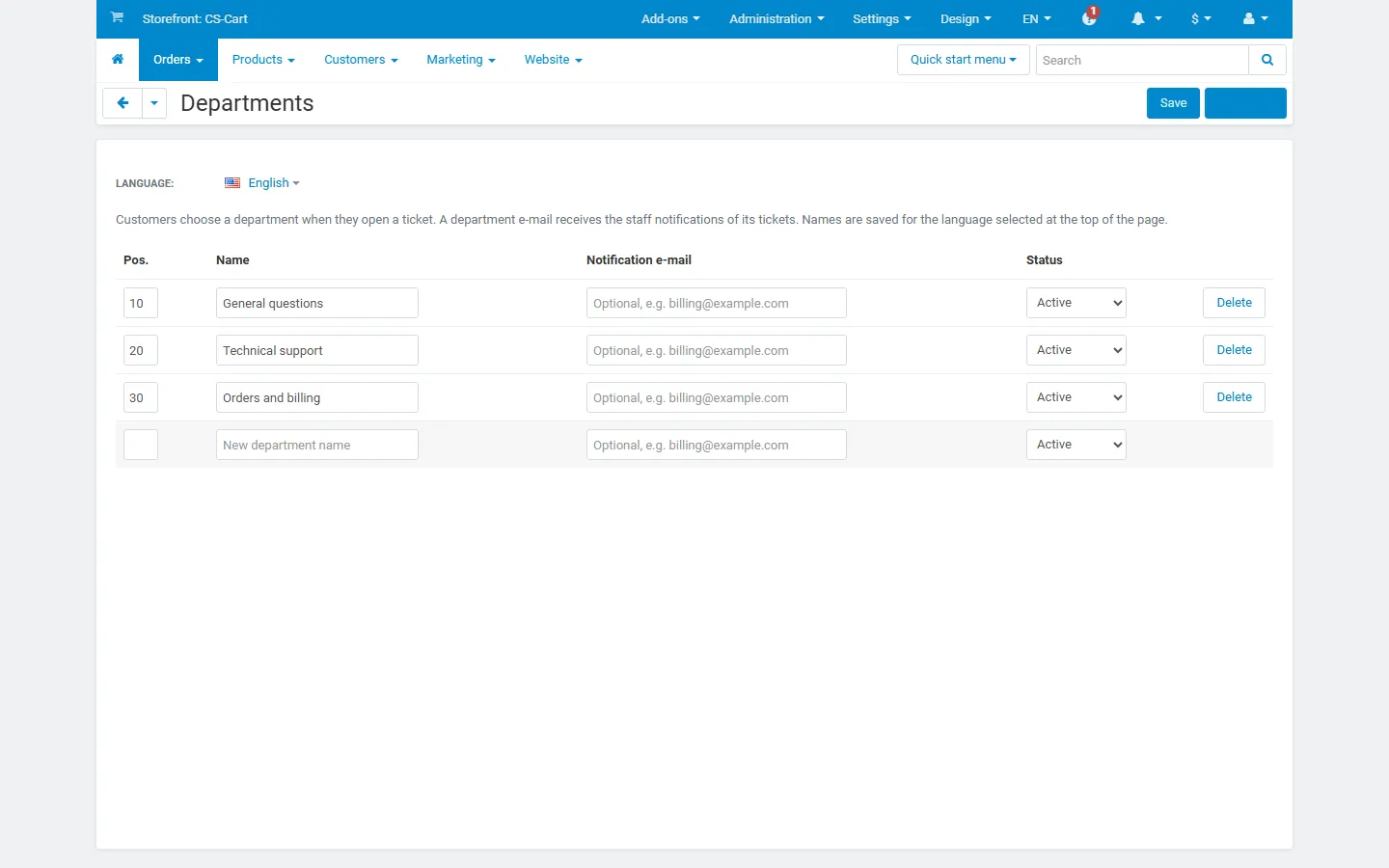
Task: Click the New department name field
Action: pyautogui.click(x=317, y=445)
